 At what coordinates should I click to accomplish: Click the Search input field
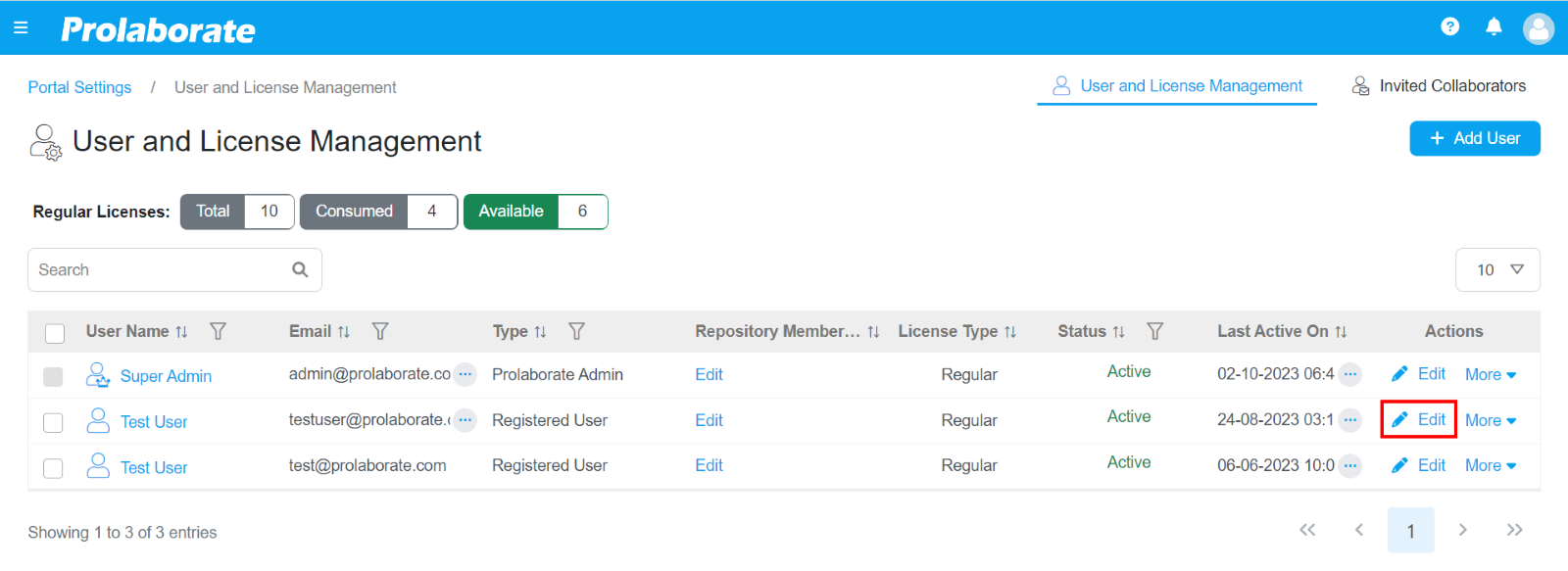(x=174, y=269)
